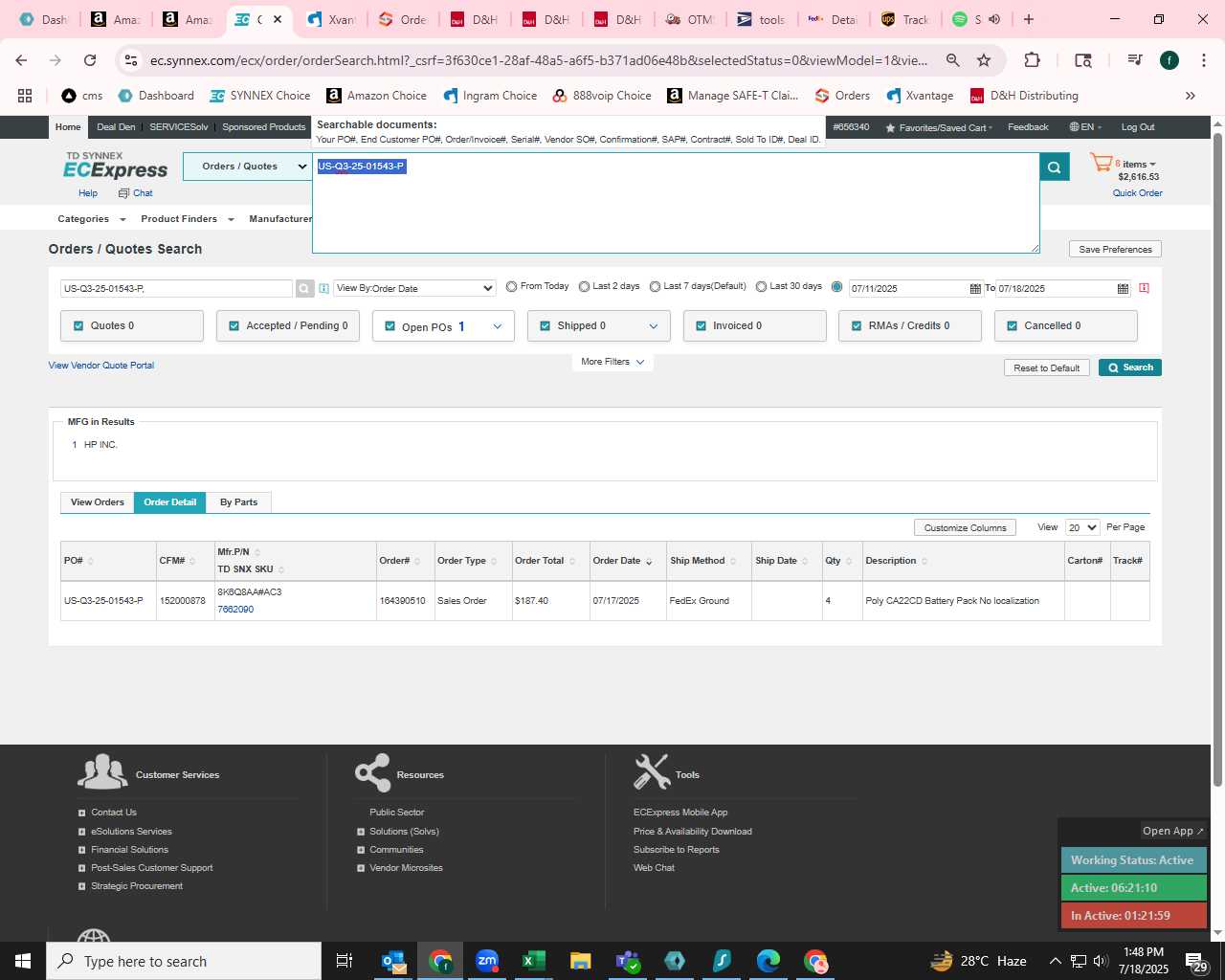The image size is (1225, 980).
Task: Open Microsoft Teams from the taskbar
Action: [628, 961]
